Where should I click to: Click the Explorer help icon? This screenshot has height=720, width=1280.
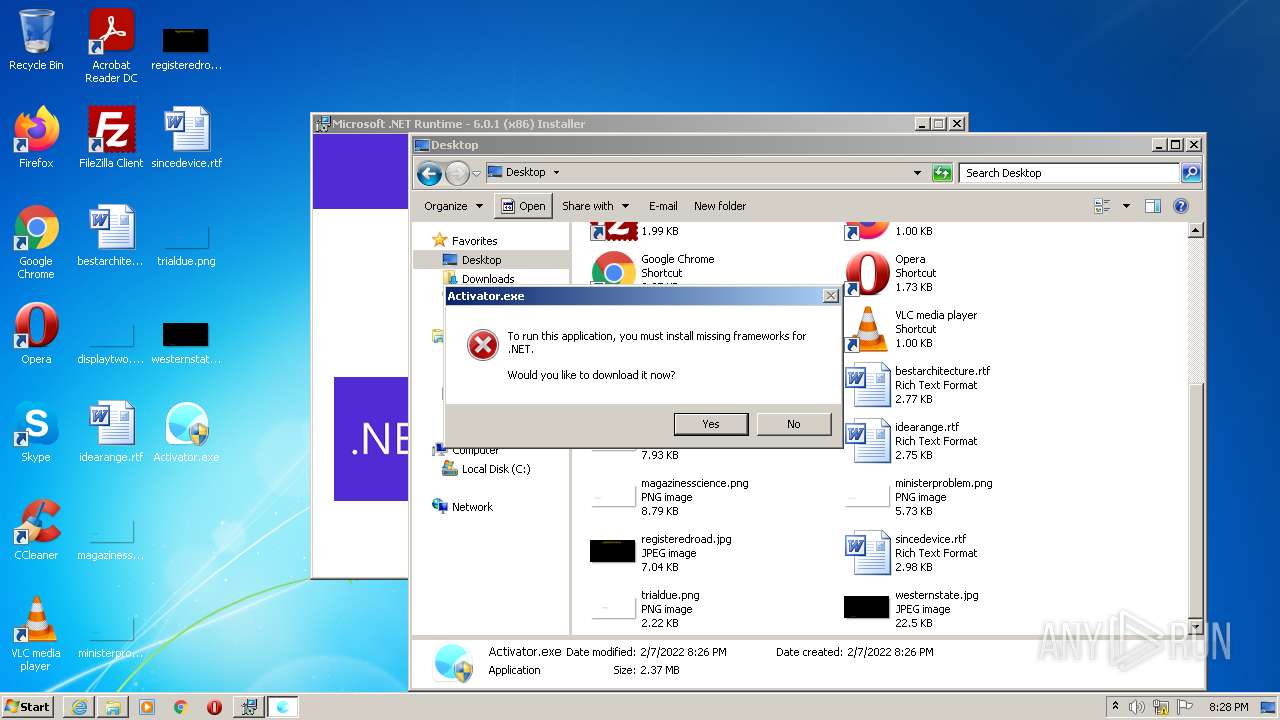click(x=1181, y=206)
